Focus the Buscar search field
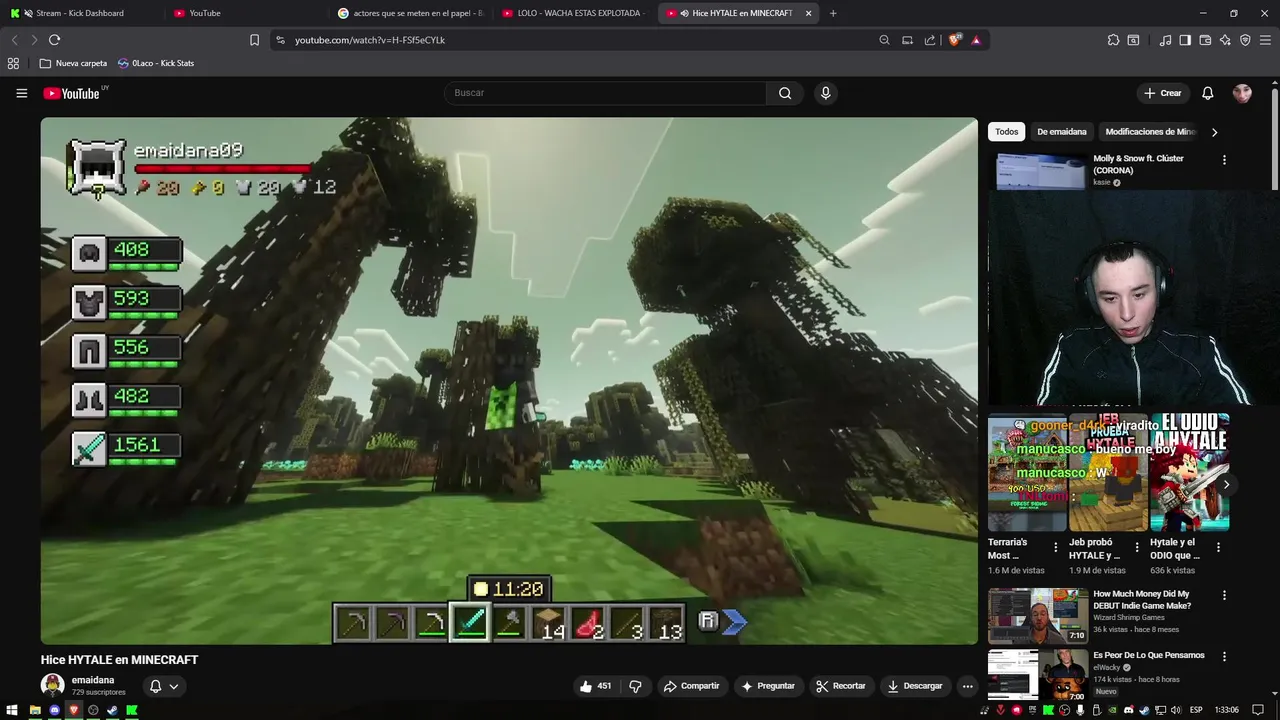 [x=606, y=93]
